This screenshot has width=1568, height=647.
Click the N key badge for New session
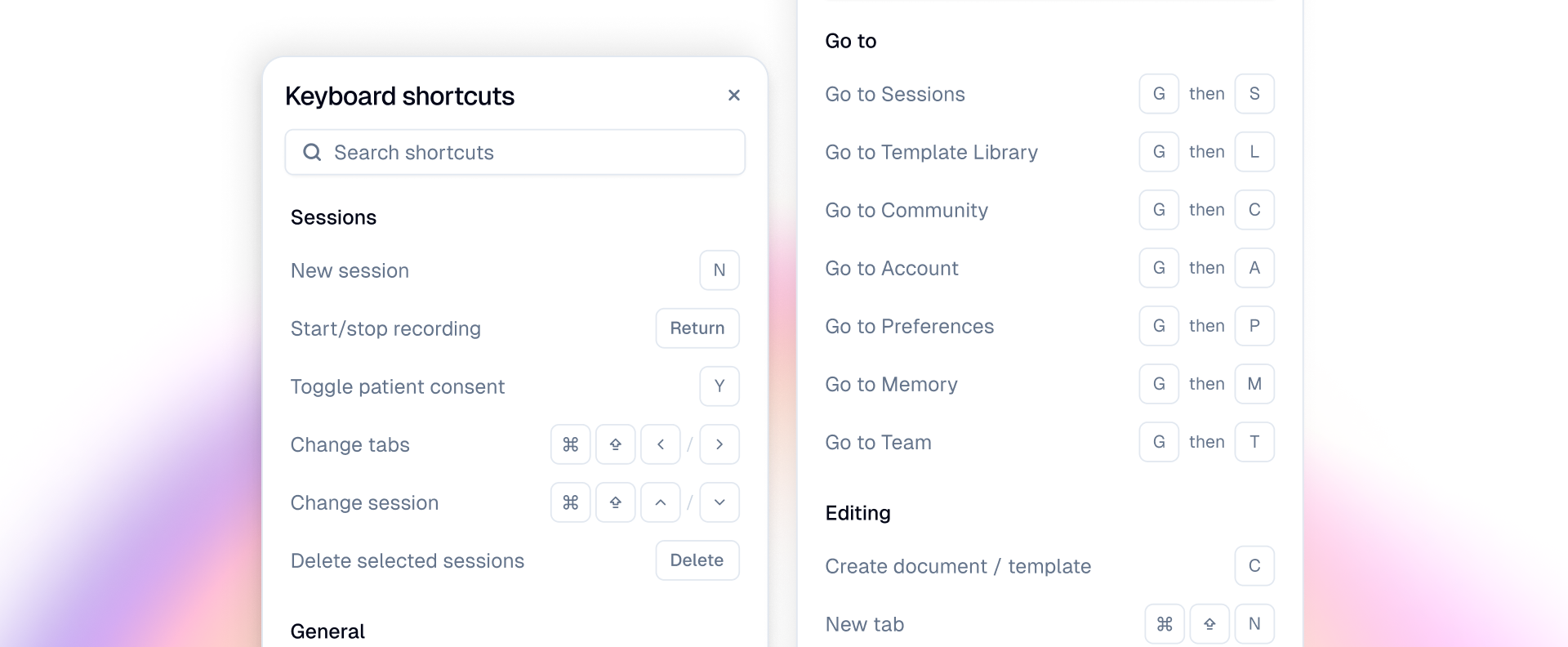[719, 270]
